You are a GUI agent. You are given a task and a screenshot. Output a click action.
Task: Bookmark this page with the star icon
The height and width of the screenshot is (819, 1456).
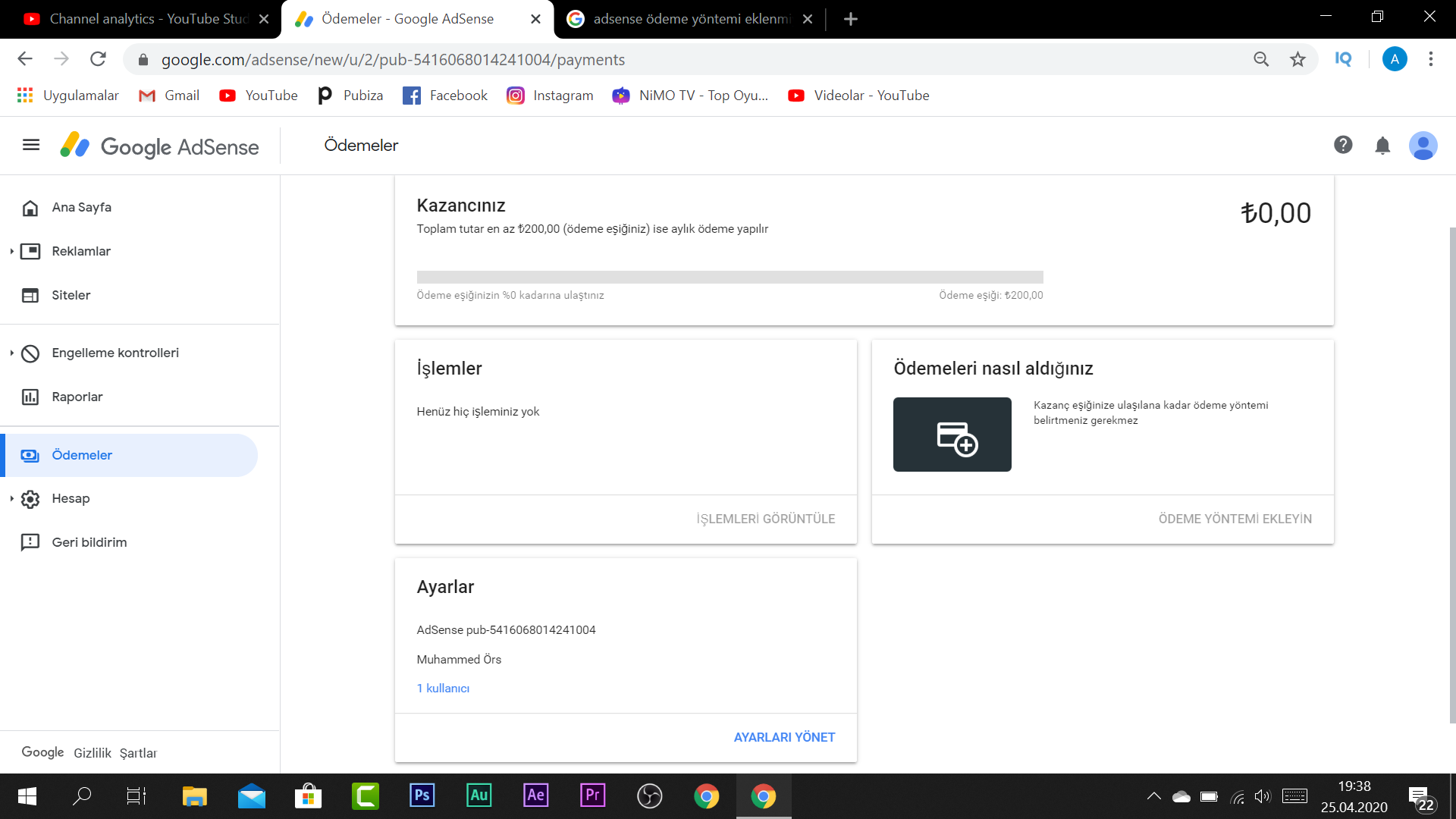(1298, 59)
